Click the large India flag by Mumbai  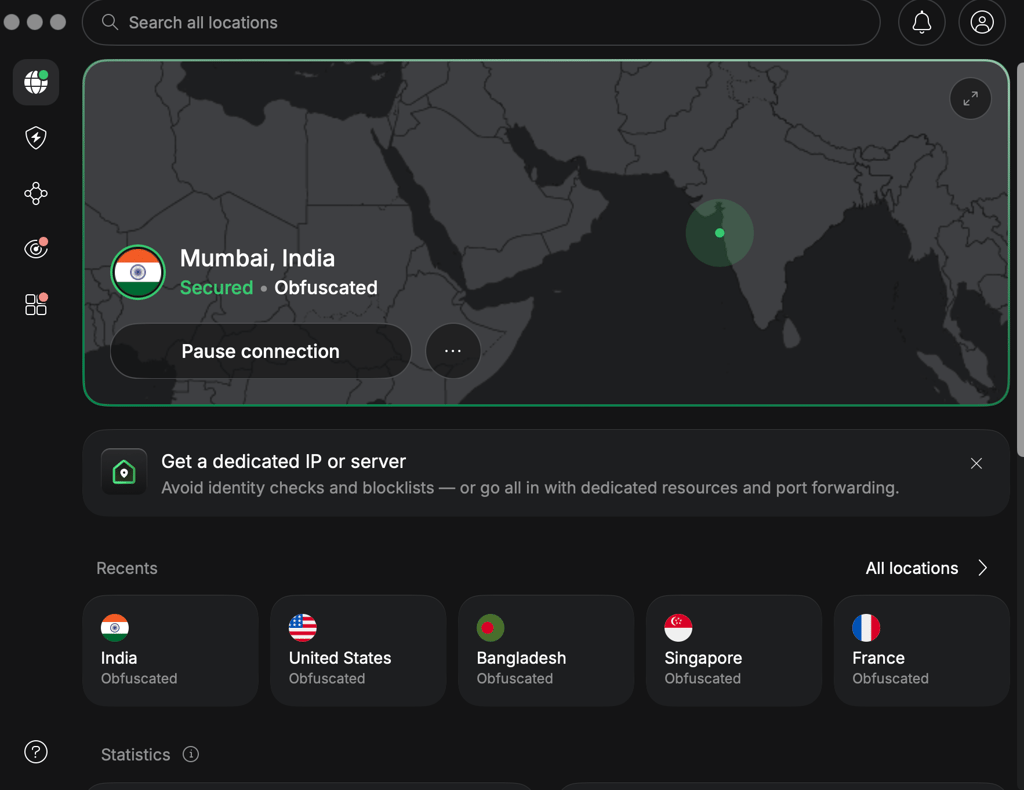point(138,272)
